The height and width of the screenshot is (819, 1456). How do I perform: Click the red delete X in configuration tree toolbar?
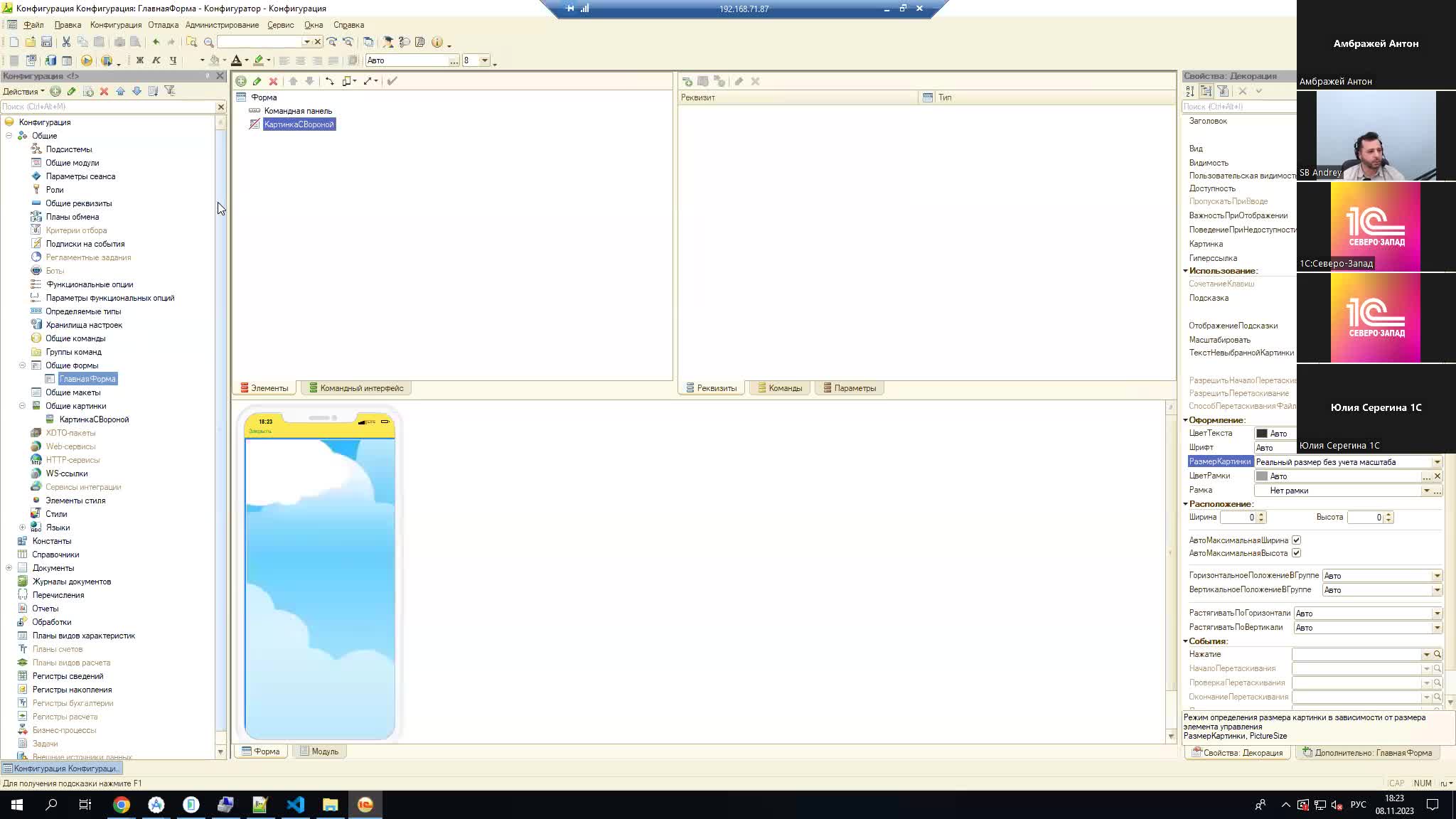(104, 91)
